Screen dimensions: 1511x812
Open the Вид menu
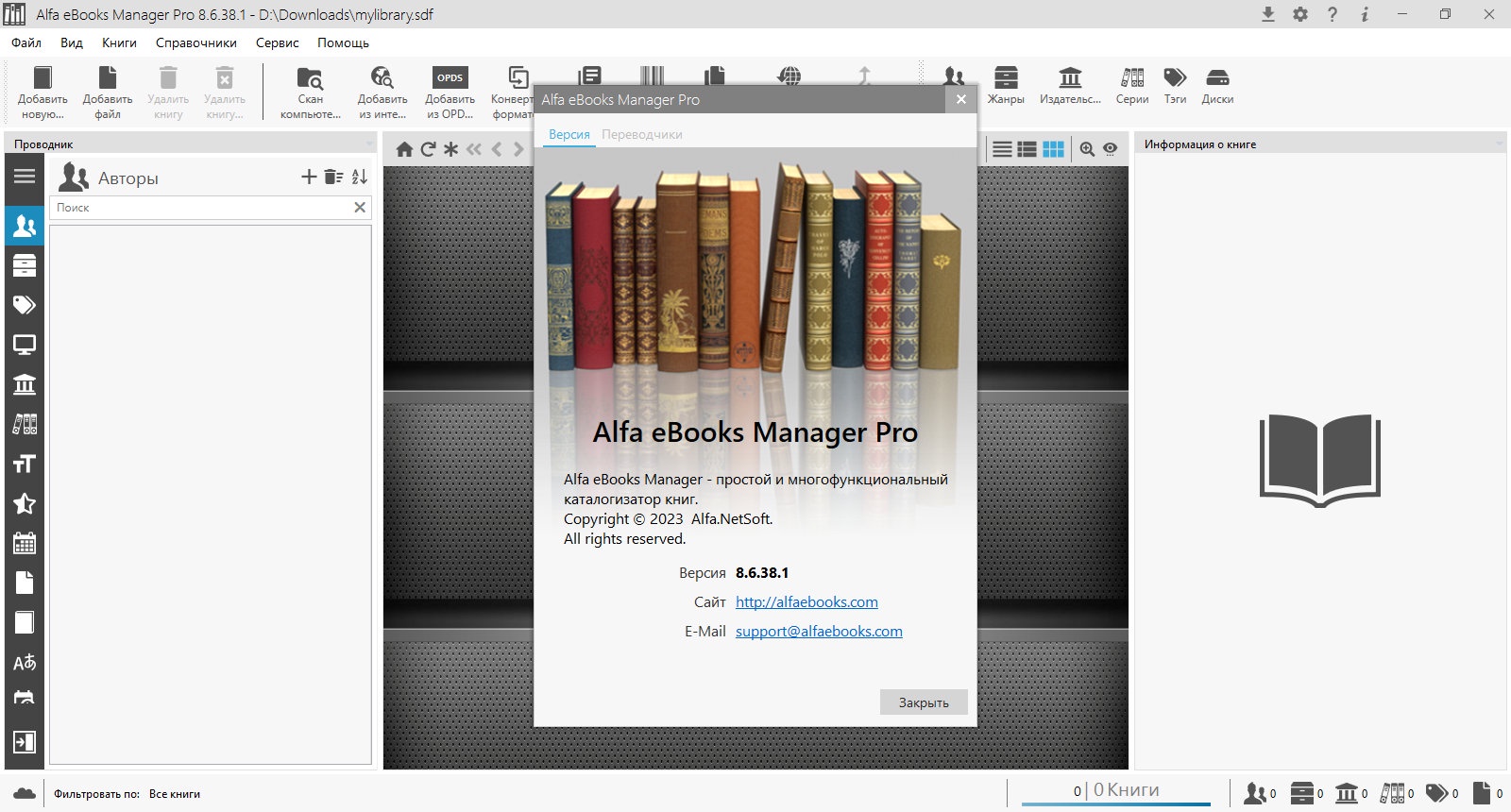click(x=72, y=42)
